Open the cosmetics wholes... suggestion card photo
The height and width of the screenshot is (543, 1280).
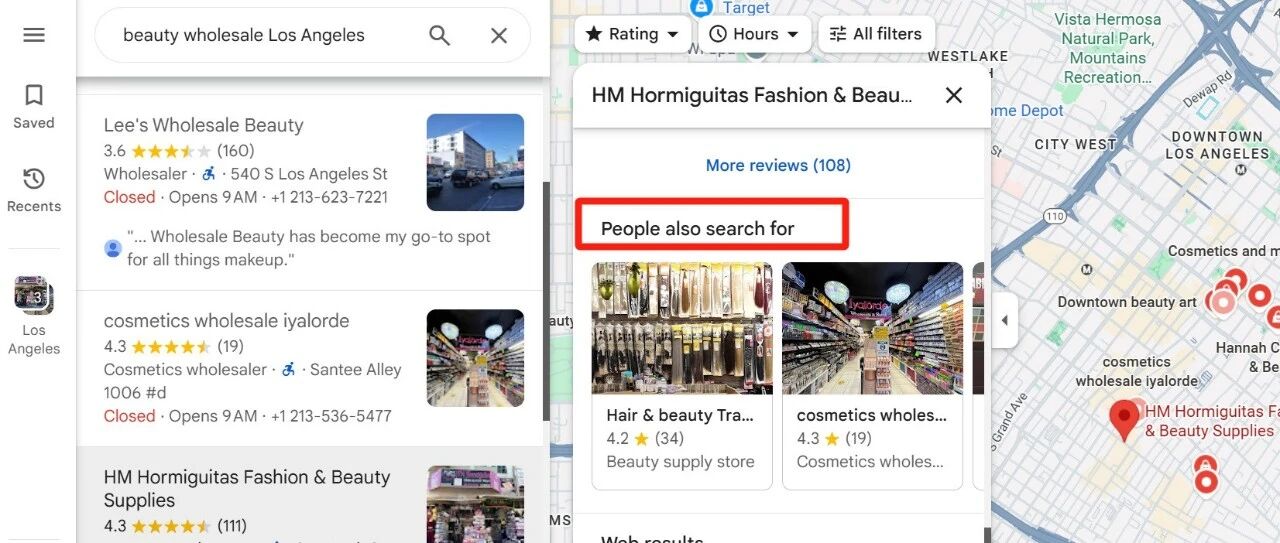click(x=872, y=328)
